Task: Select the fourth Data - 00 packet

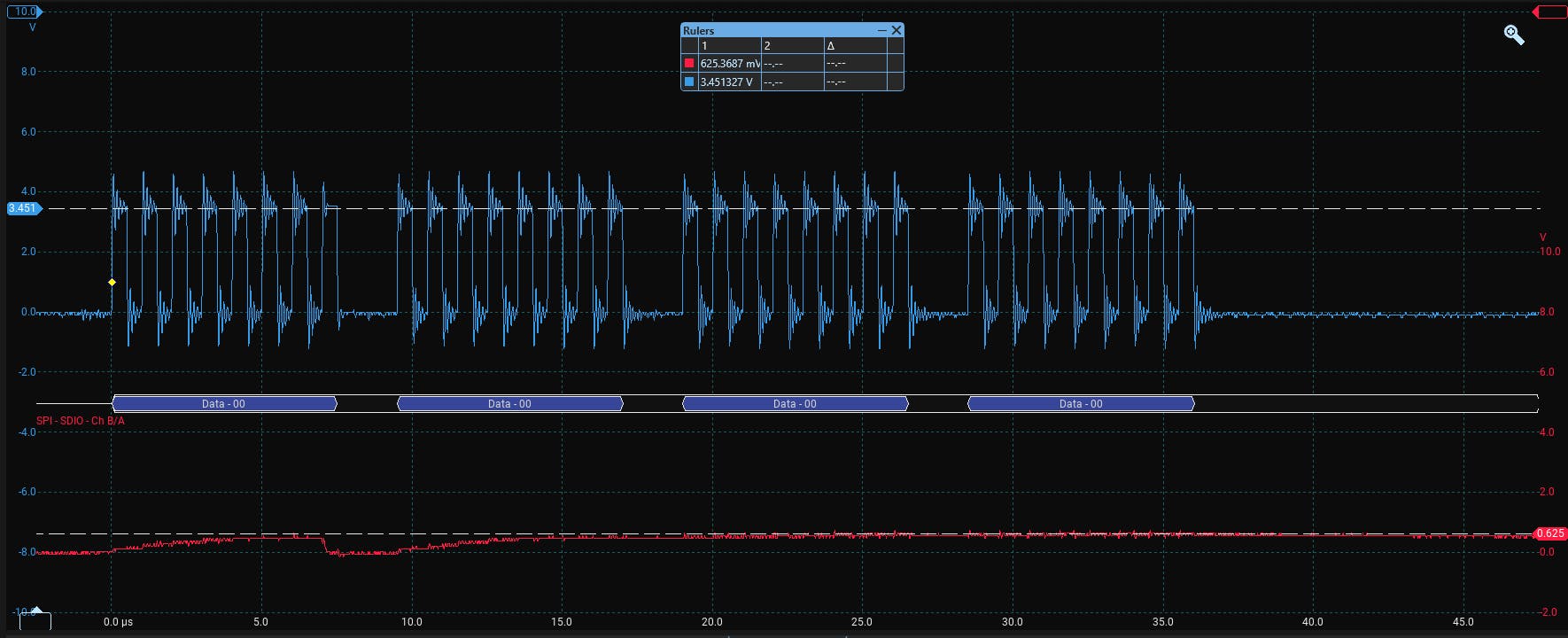Action: 1081,404
